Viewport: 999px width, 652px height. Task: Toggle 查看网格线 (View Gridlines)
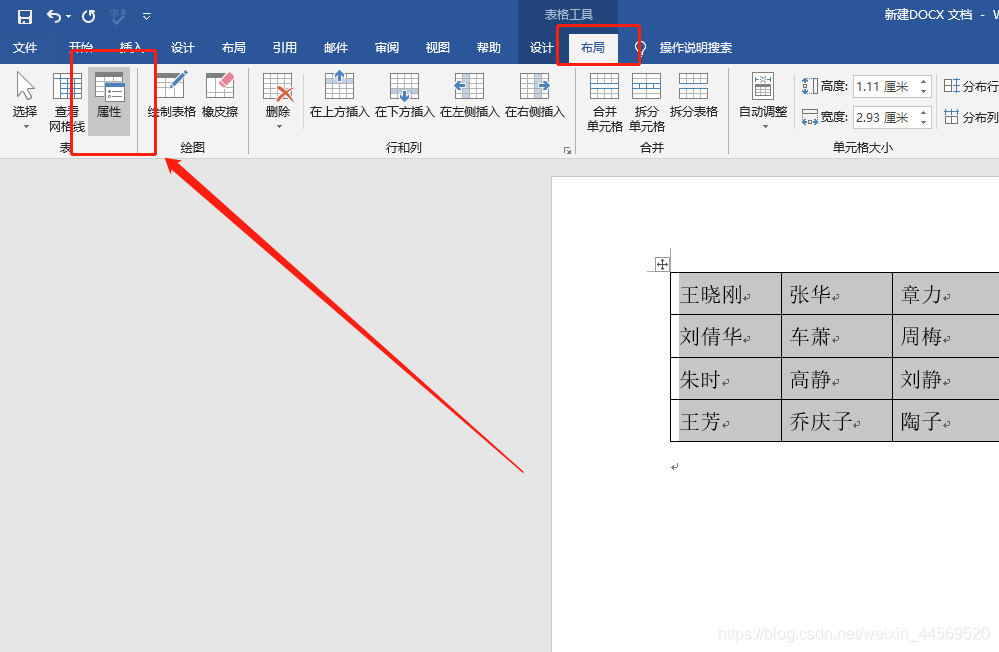(x=67, y=101)
